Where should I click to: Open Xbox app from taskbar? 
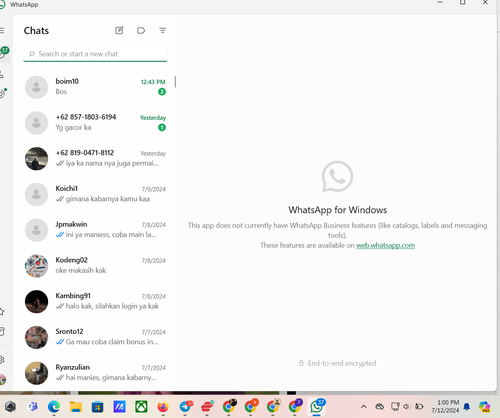[x=141, y=407]
